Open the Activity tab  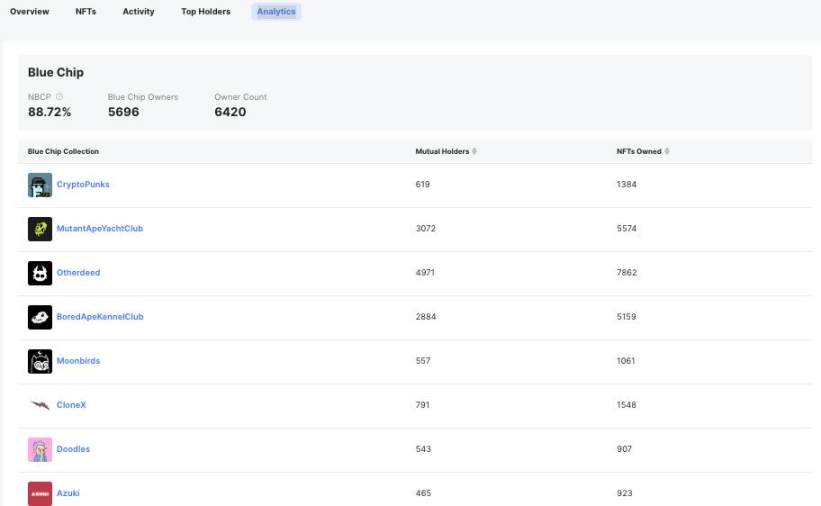138,12
